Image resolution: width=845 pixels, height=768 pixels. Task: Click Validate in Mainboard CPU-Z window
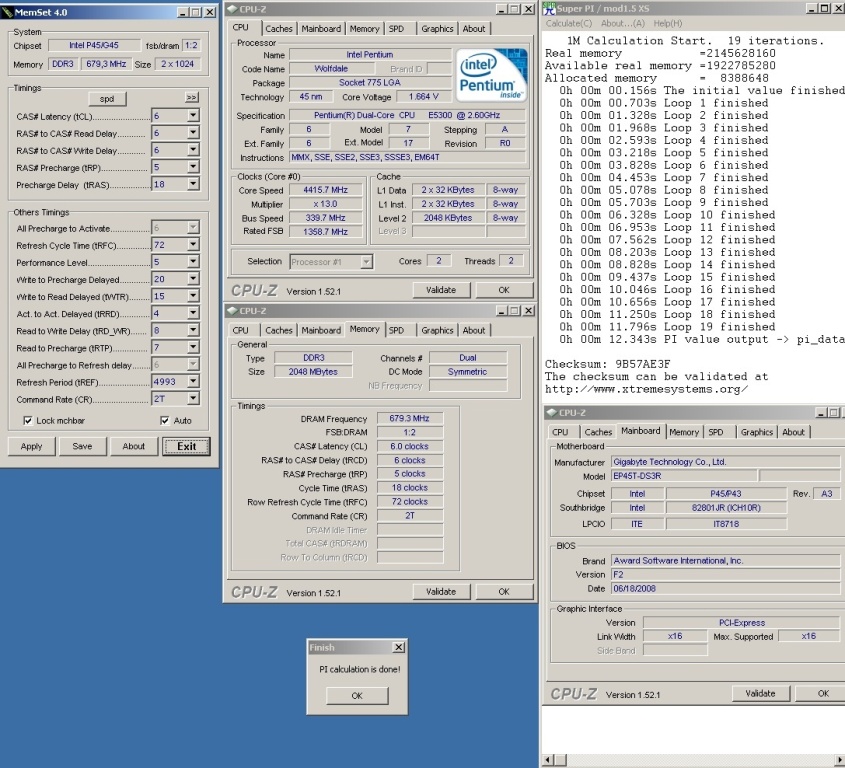tap(760, 694)
